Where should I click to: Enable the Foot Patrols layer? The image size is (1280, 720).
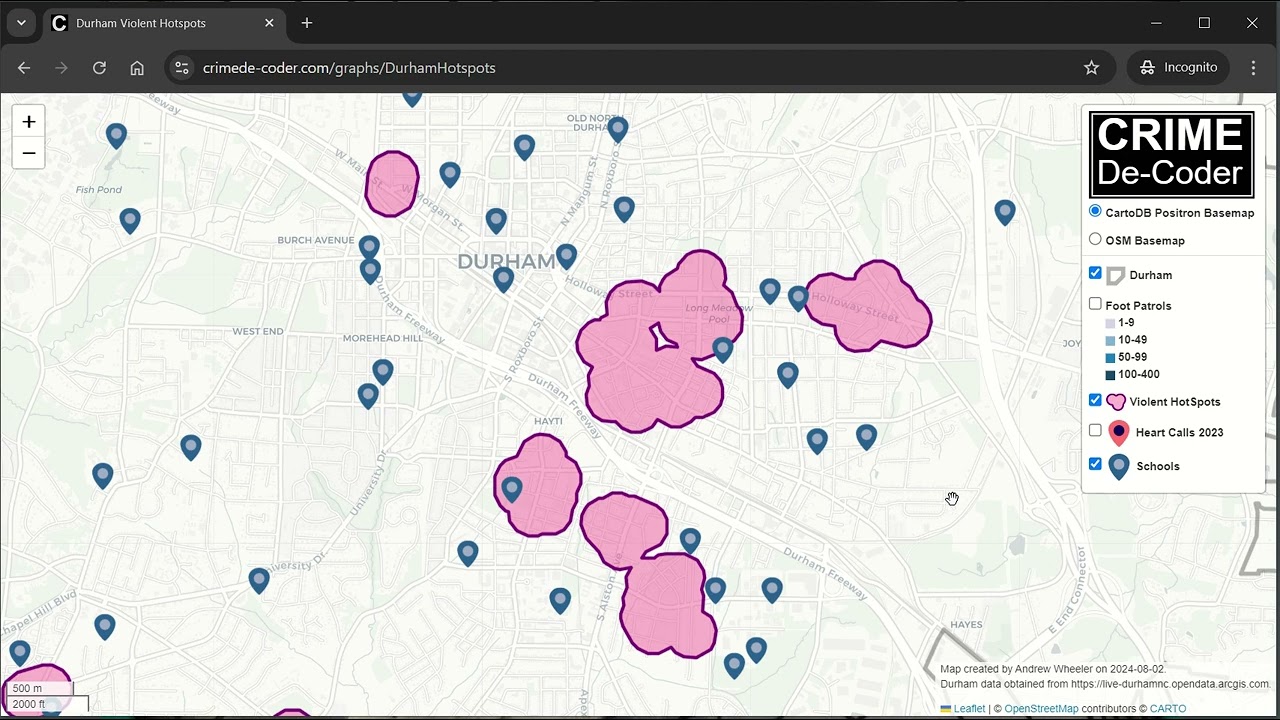coord(1095,304)
